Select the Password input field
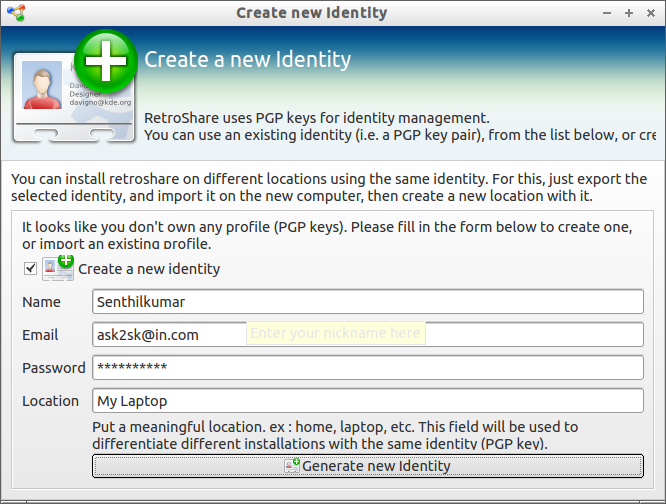Screen dimensions: 666x504 [368, 368]
